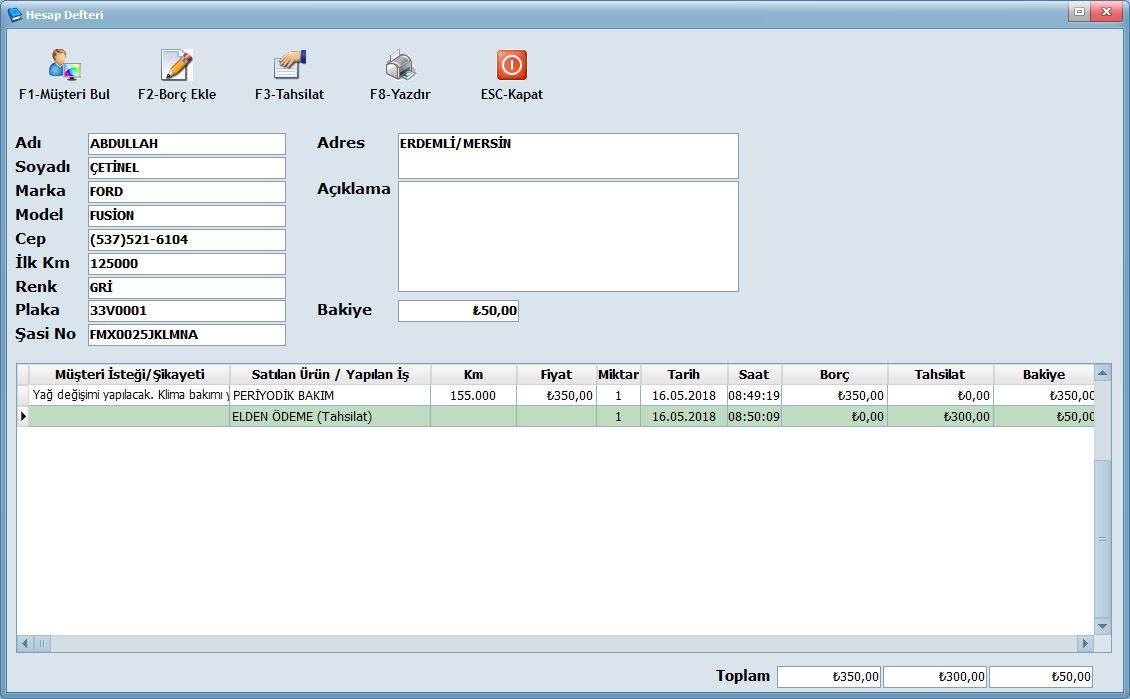Click the F8-Yazdır printer icon

[400, 66]
